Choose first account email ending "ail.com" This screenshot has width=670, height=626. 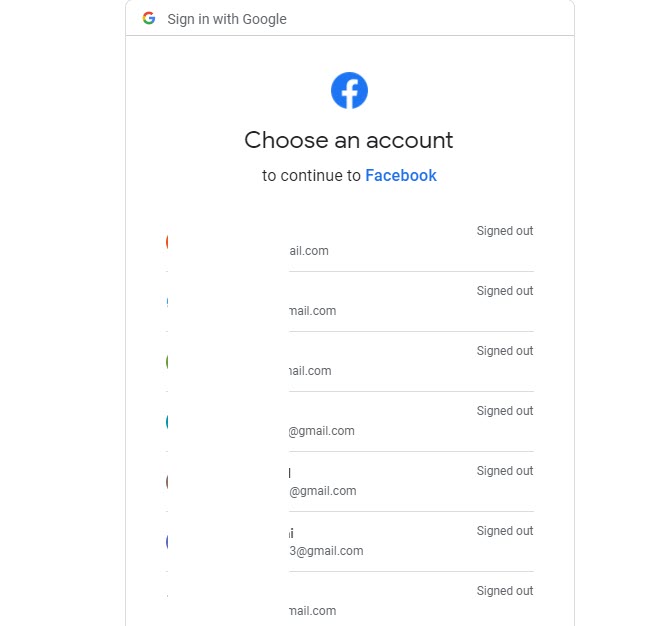309,251
